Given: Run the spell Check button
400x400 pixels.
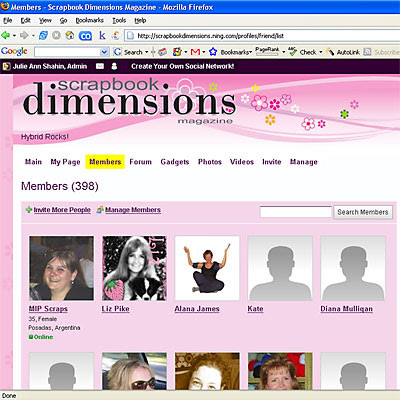Looking at the screenshot, I should click(x=302, y=52).
